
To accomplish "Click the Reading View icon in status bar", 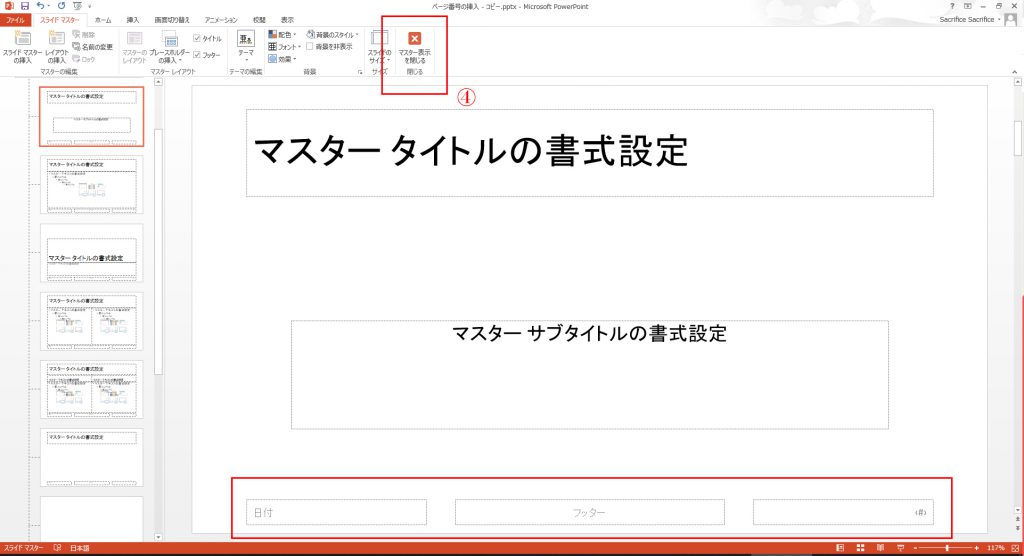I will click(878, 548).
